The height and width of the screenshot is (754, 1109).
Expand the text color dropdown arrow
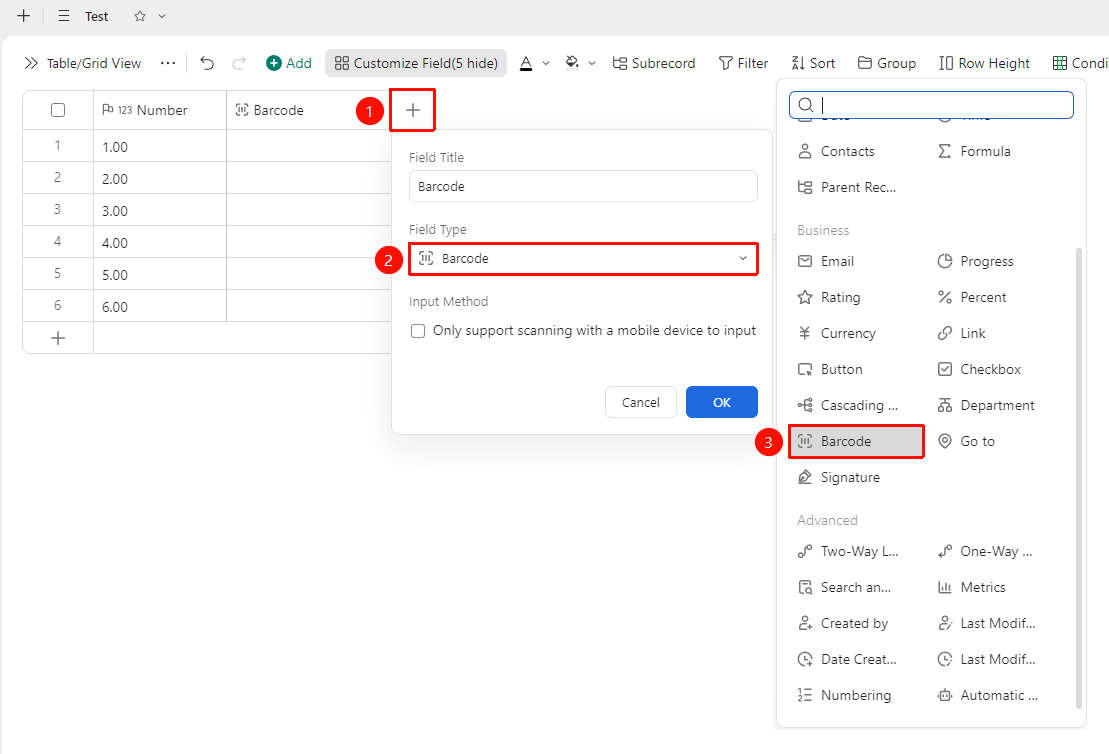546,64
